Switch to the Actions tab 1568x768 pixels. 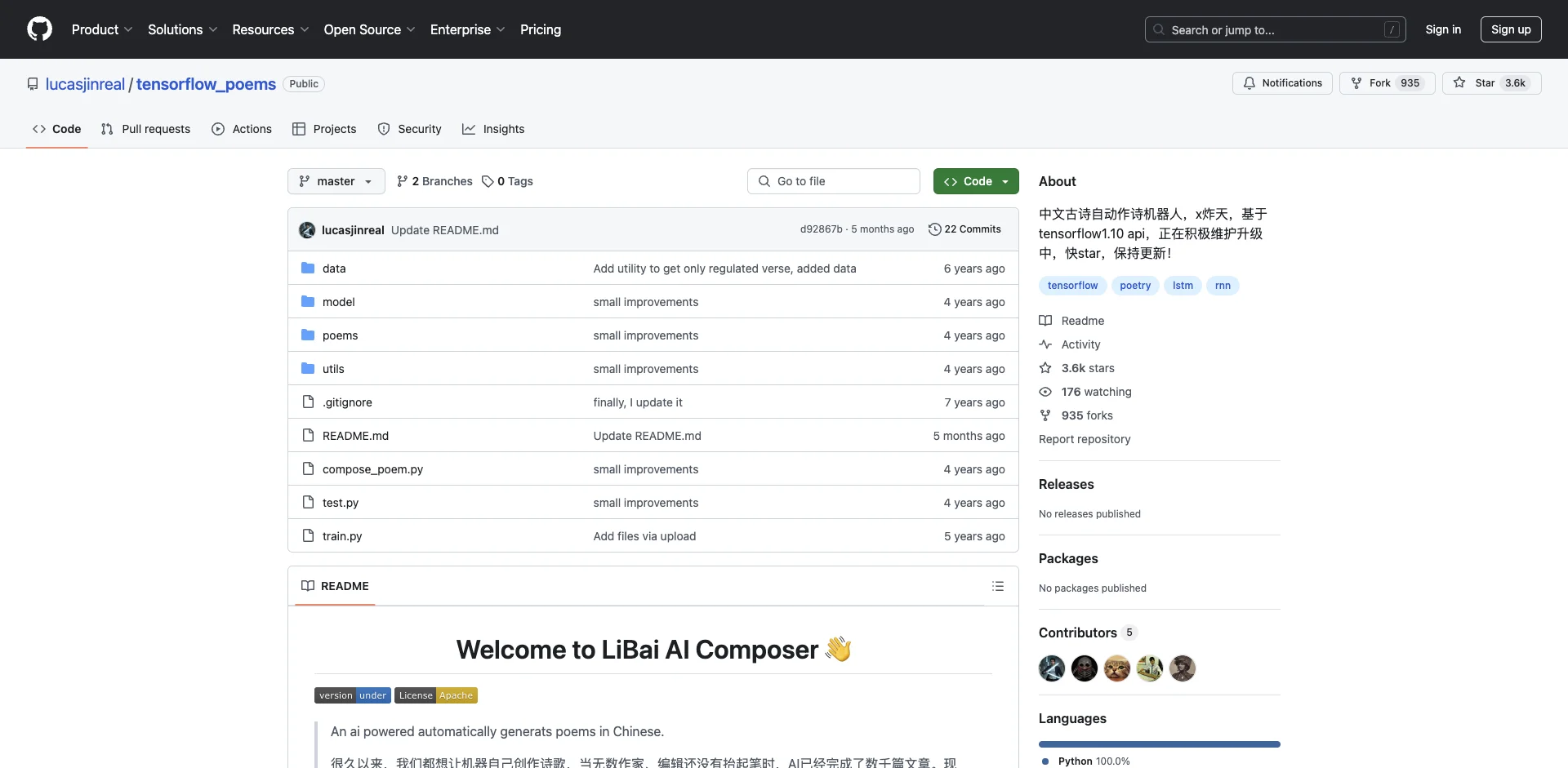(242, 129)
